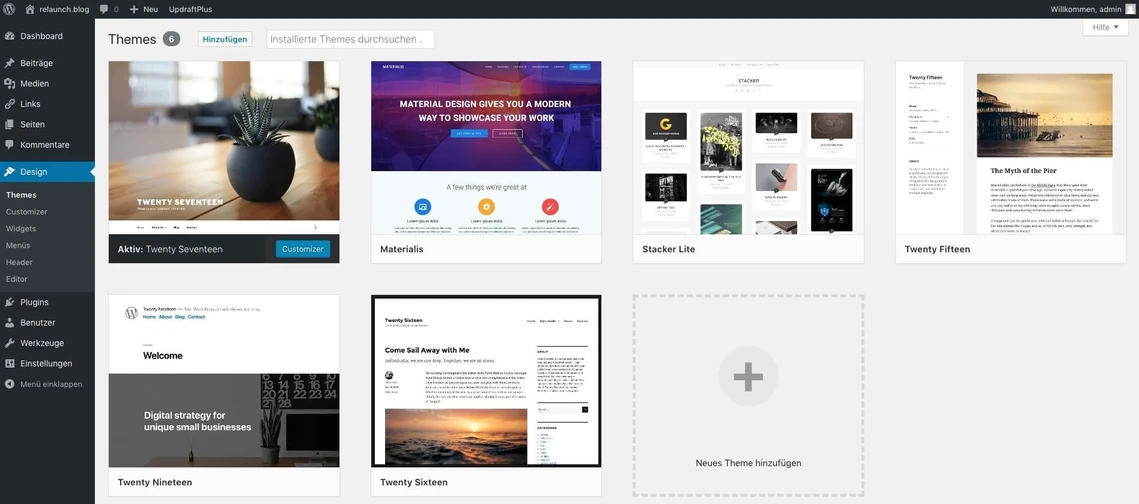Open the Widgets submenu item
Viewport: 1139px width, 504px height.
pyautogui.click(x=21, y=229)
